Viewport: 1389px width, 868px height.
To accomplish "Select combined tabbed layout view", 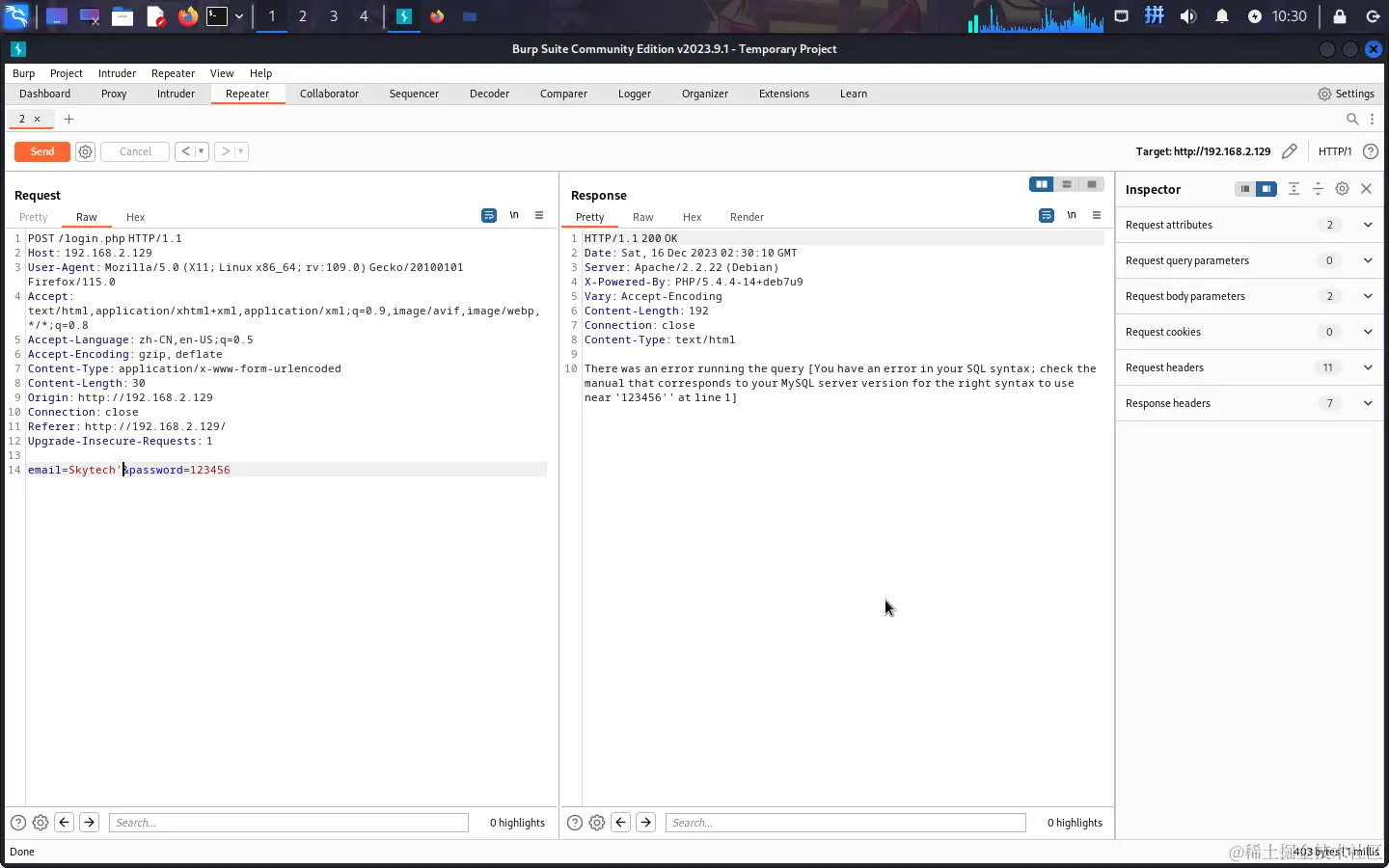I will [x=1092, y=184].
